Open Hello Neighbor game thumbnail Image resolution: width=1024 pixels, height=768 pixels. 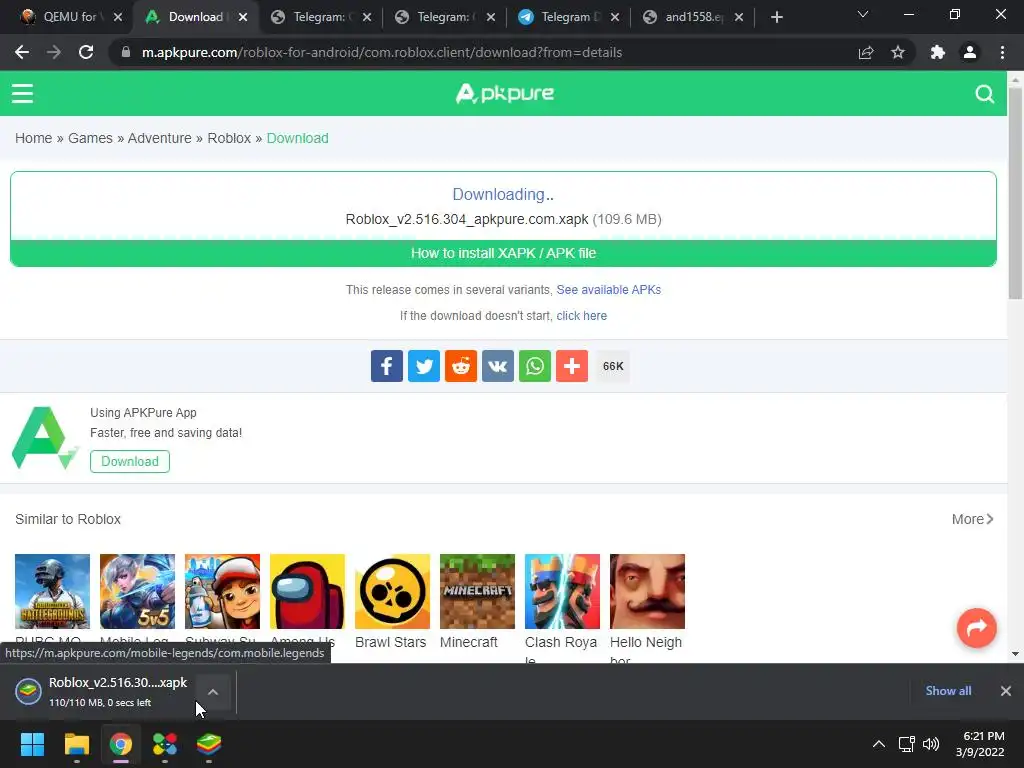pos(647,592)
